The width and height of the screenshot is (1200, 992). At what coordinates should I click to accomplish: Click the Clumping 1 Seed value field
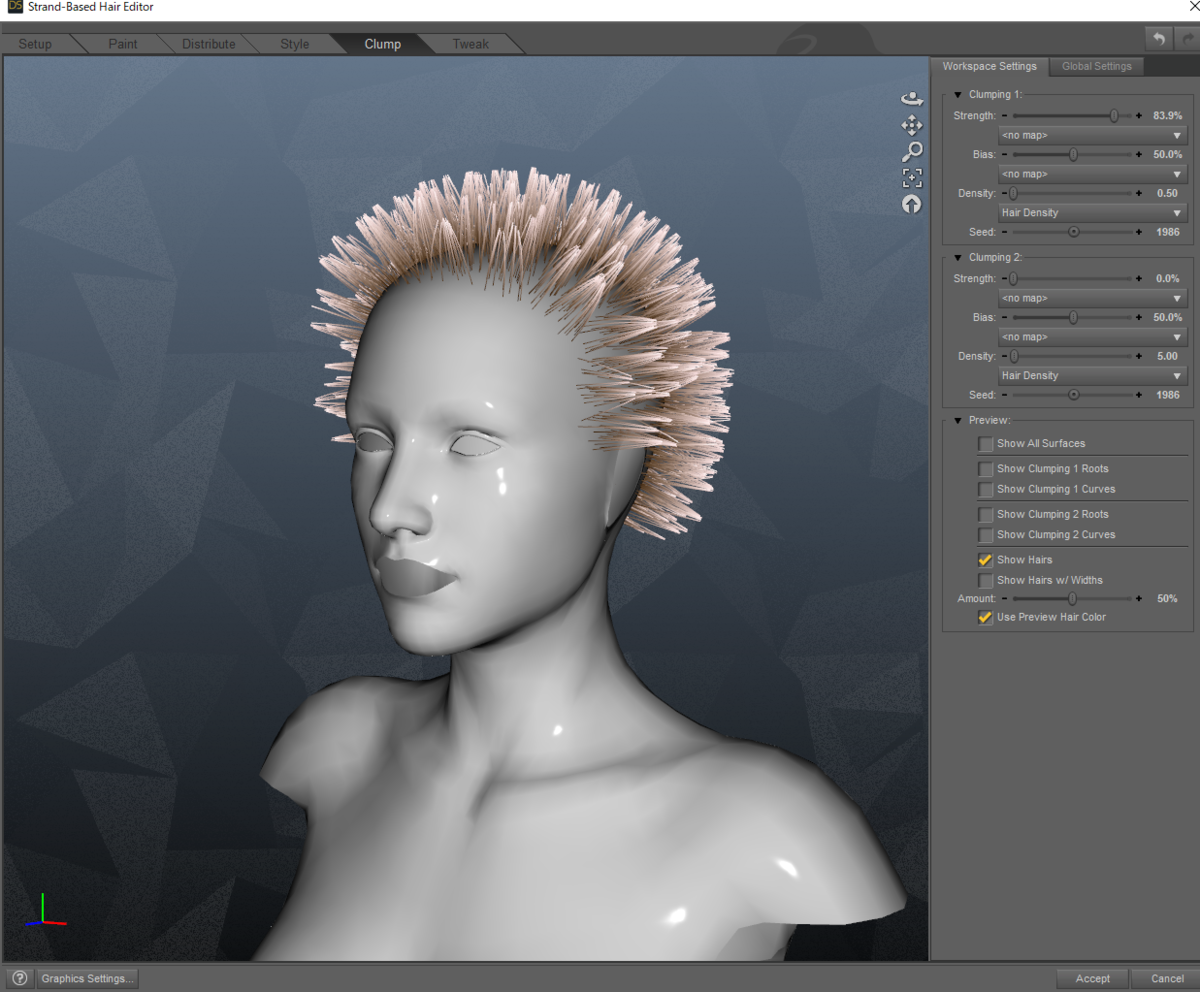[x=1167, y=231]
